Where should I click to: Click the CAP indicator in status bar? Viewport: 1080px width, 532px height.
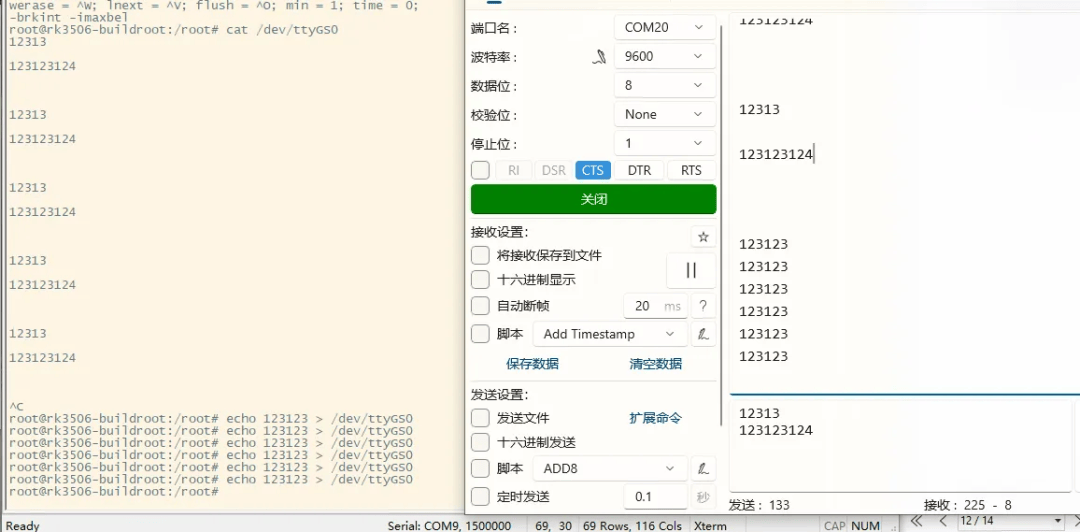835,526
